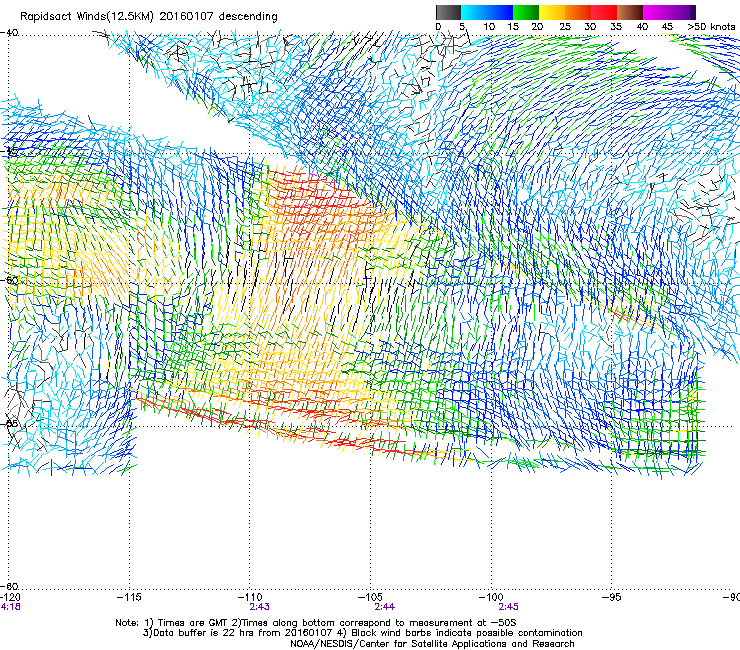The height and width of the screenshot is (650, 740).
Task: Click the 'Note: 1) Times are GMT' line
Action: click(316, 623)
